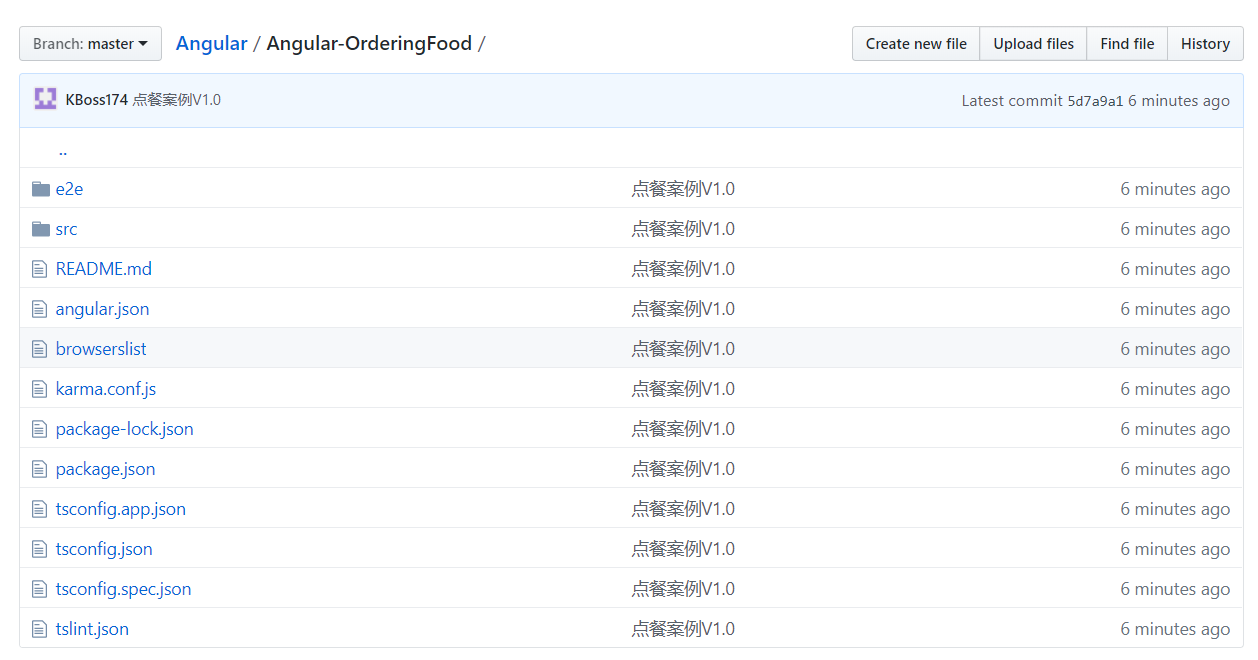Click the Create new file button

coord(916,44)
